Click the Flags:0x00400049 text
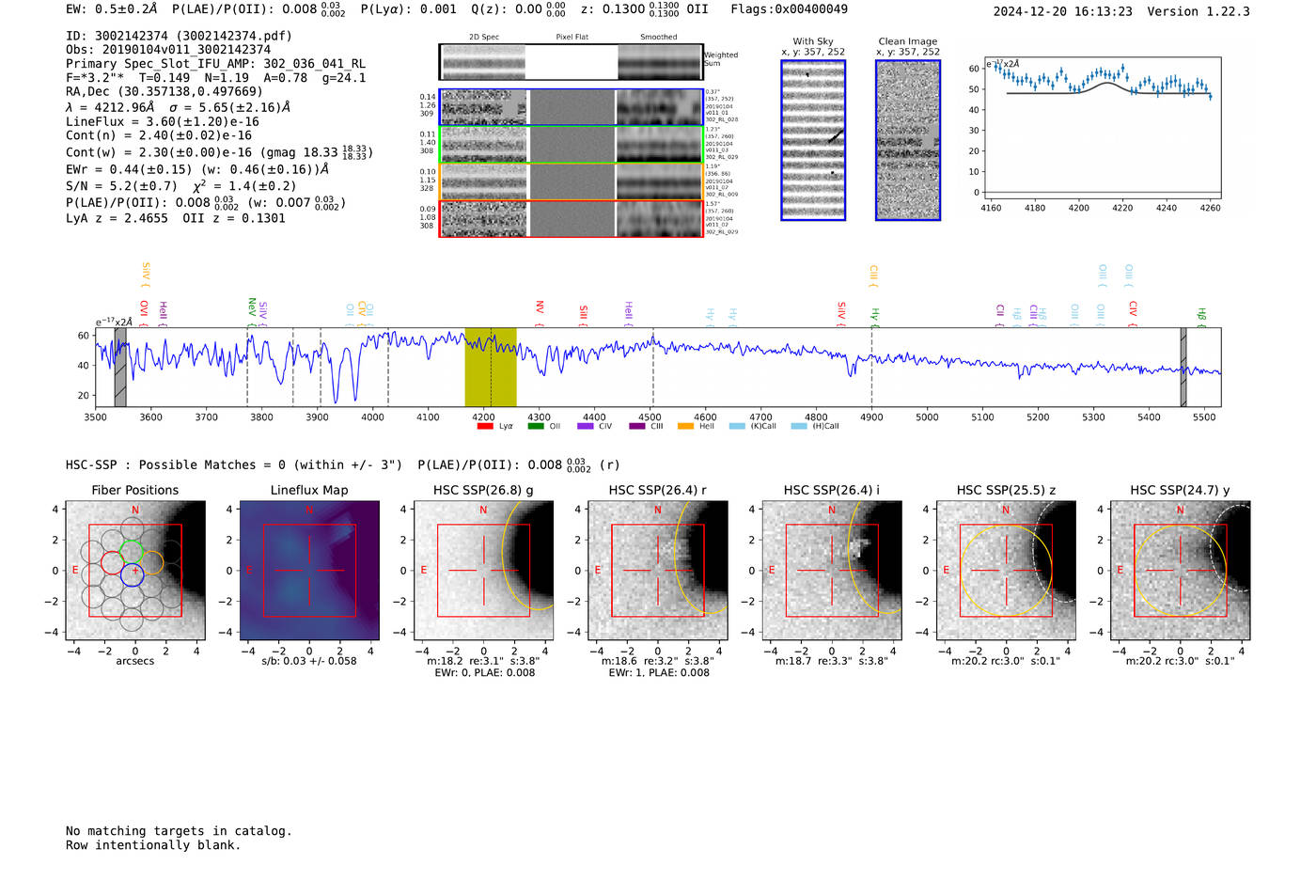Viewport: 1316px width, 896px height. point(789,9)
